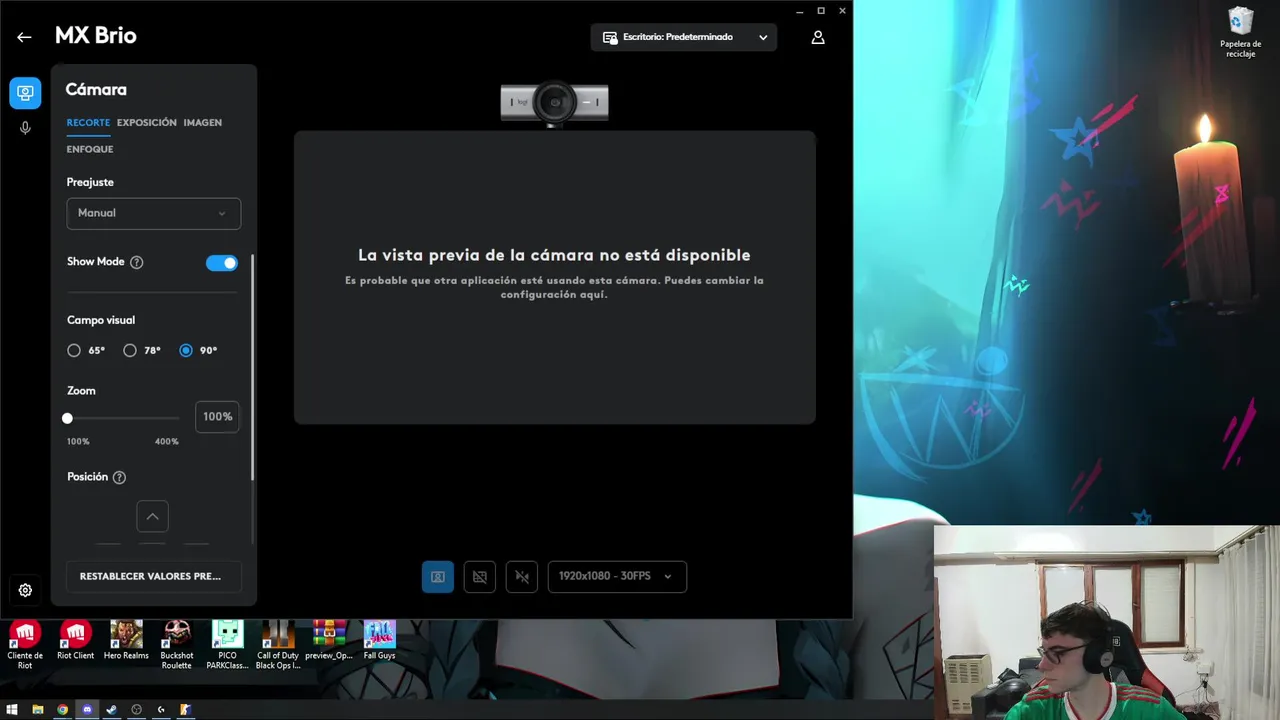
Task: Click the Show Mode help question mark
Action: (137, 262)
